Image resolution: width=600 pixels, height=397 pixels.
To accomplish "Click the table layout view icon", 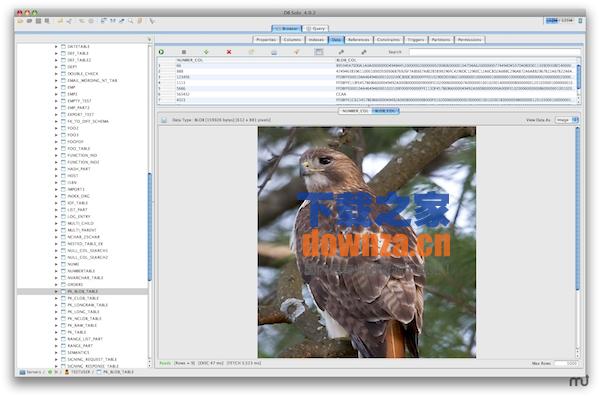I will pyautogui.click(x=319, y=52).
